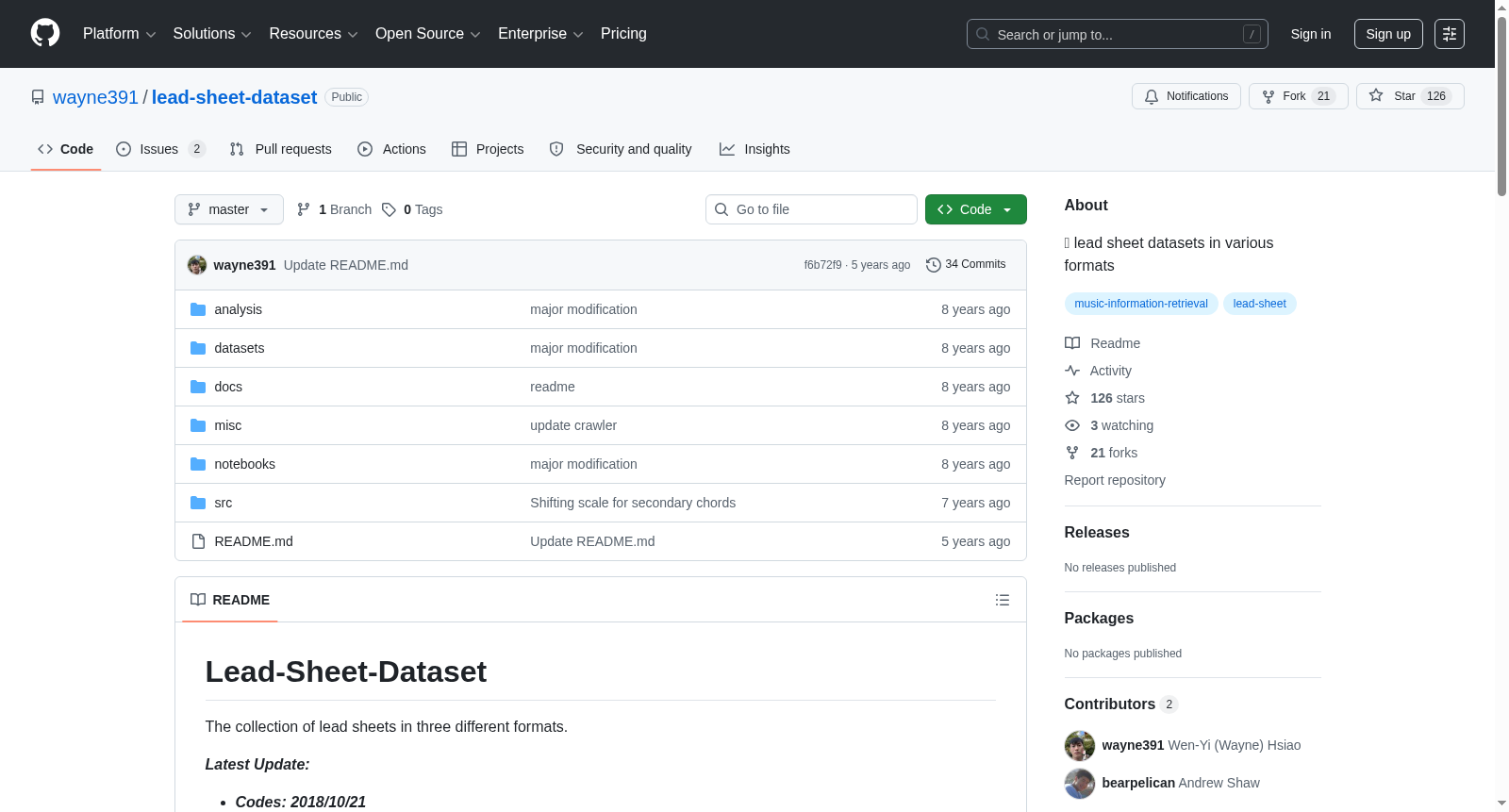Switch to the Pull requests tab
The width and height of the screenshot is (1509, 812).
pos(280,149)
